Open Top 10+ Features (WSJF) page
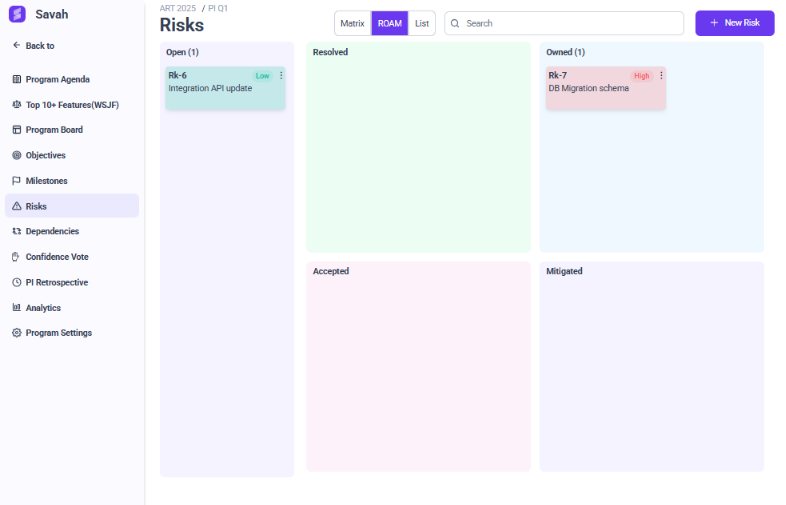Viewport: 786px width, 505px height. click(x=71, y=104)
